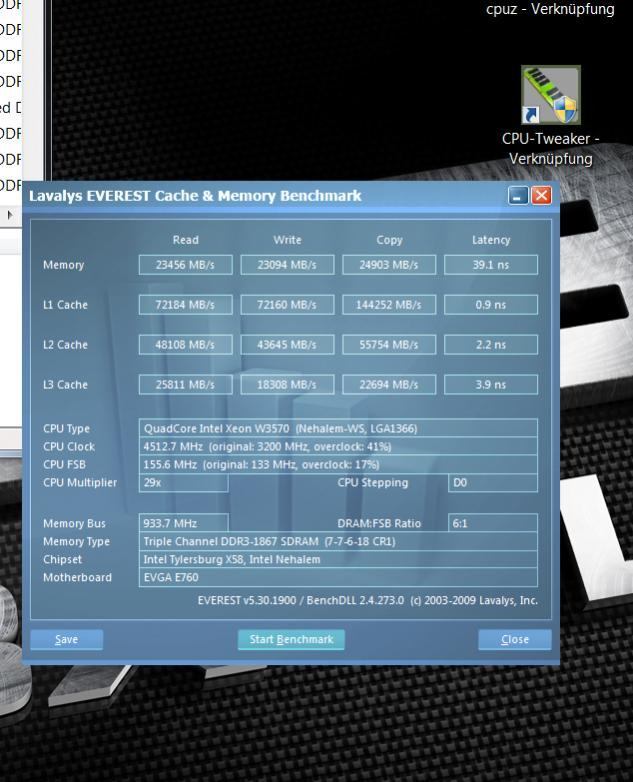The height and width of the screenshot is (782, 633).
Task: Click the EVEREST v5.30.1900 version text
Action: pos(368,600)
